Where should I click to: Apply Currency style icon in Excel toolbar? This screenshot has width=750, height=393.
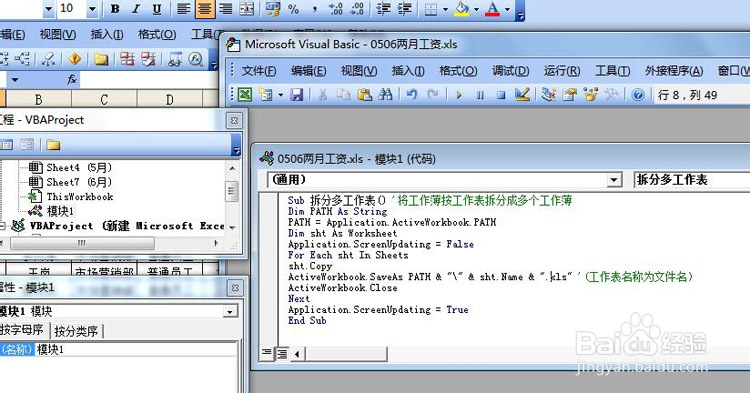273,9
